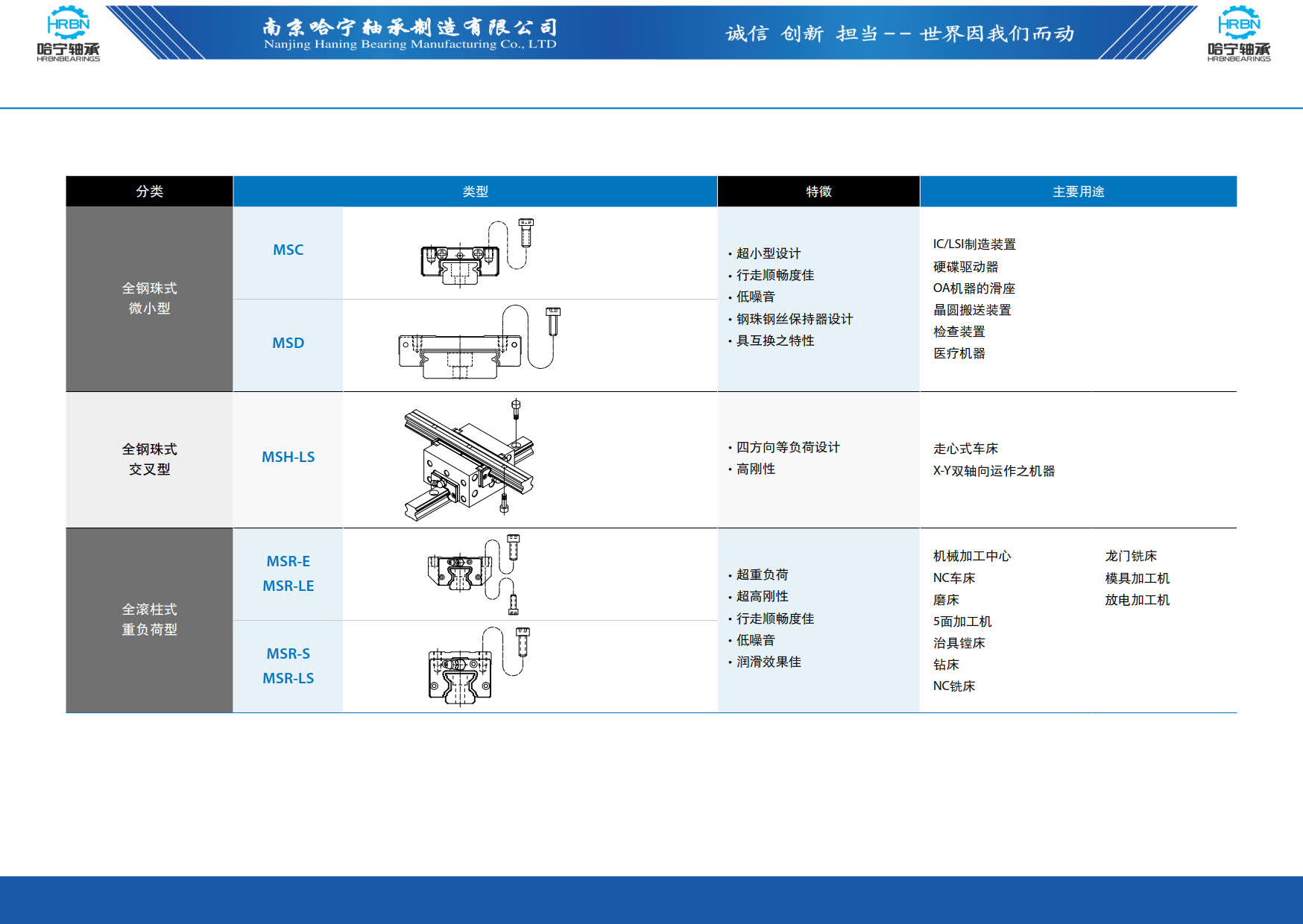Select the '类型' column header
Screen dimensions: 1303x924
[x=475, y=192]
